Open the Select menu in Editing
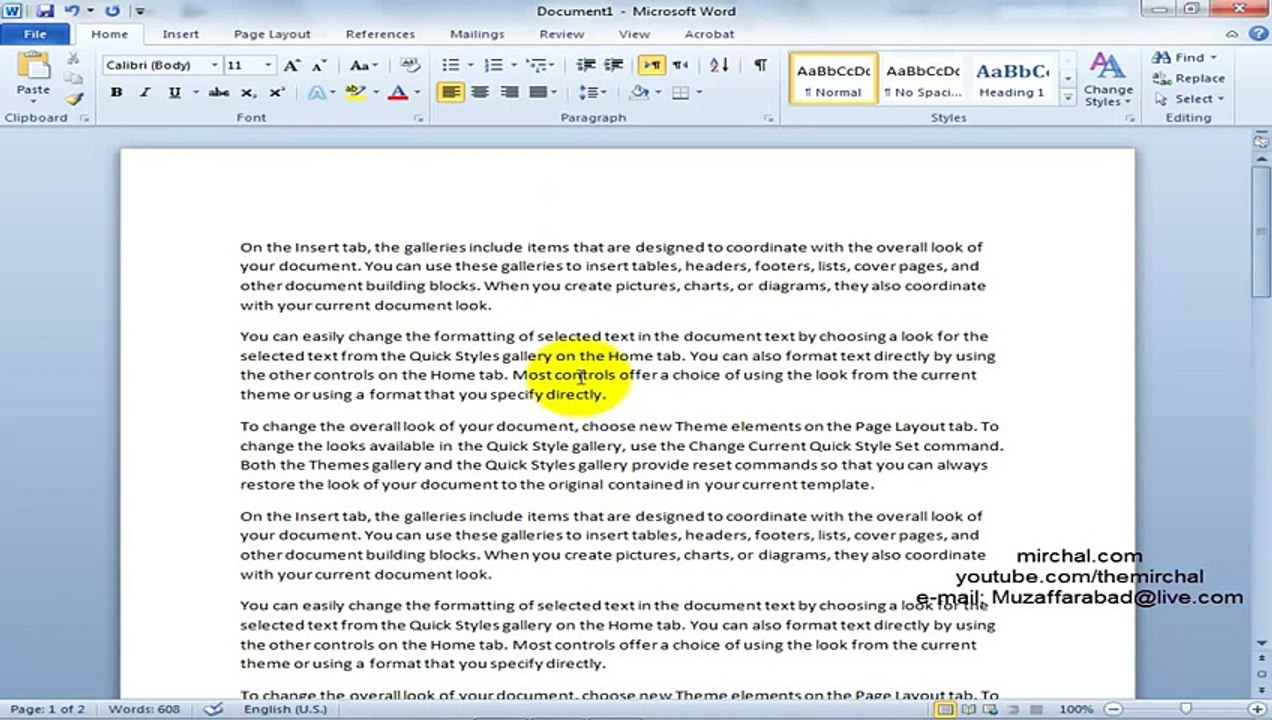This screenshot has height=720, width=1272. [x=1190, y=98]
